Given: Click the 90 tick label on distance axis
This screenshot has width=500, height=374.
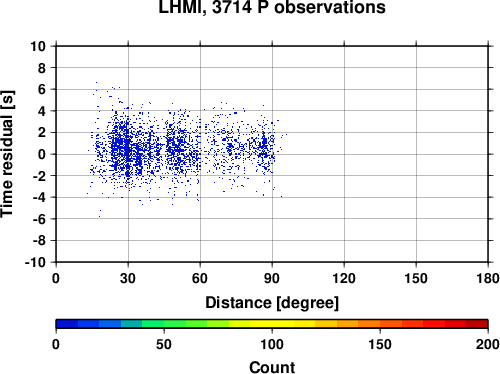Looking at the screenshot, I should pyautogui.click(x=272, y=278).
